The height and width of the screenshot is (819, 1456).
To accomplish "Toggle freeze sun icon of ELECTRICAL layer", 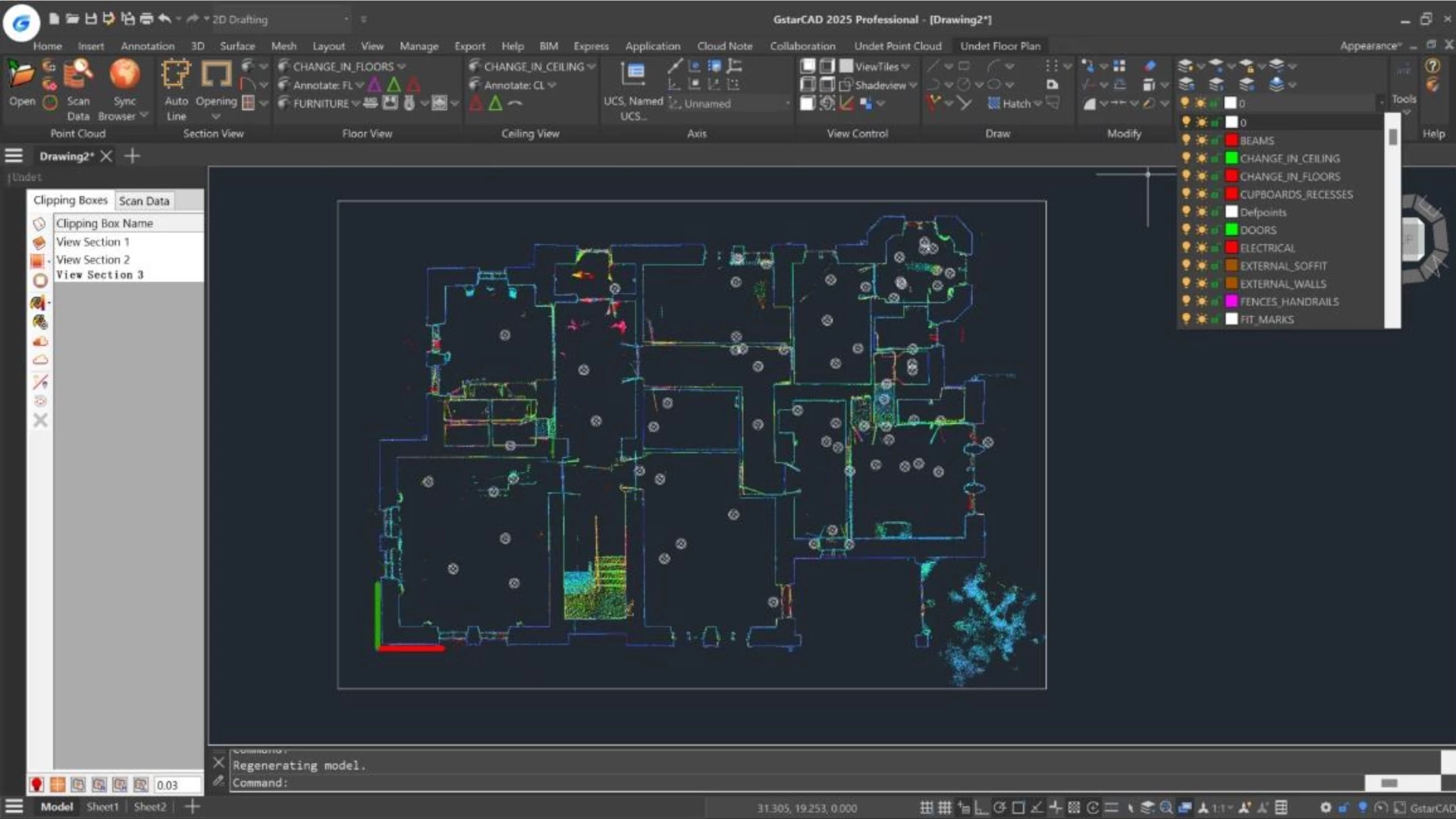I will point(1201,248).
